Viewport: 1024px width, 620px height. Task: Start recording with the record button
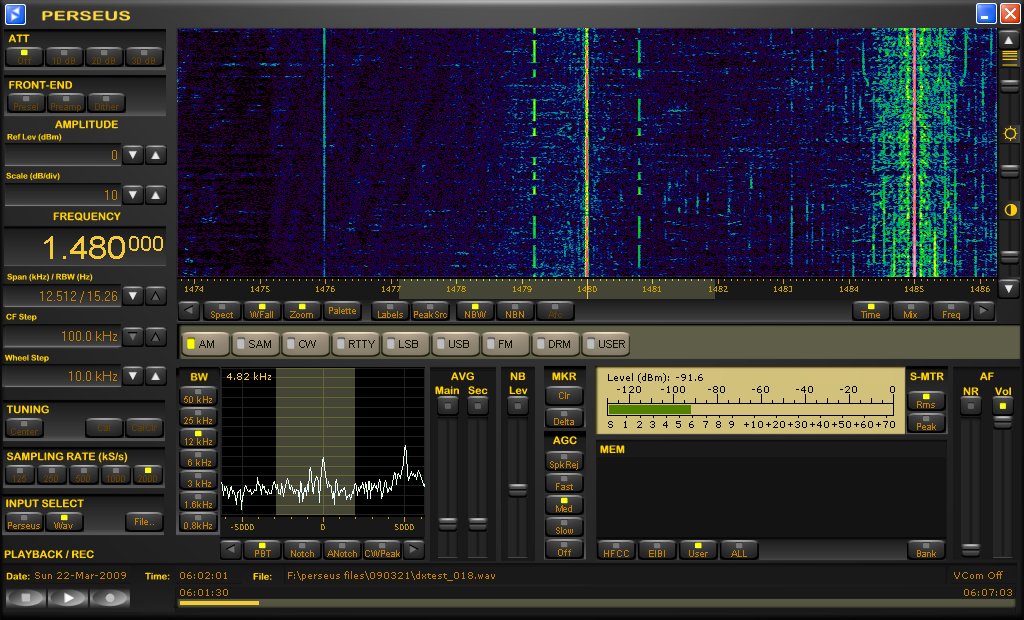pyautogui.click(x=110, y=597)
